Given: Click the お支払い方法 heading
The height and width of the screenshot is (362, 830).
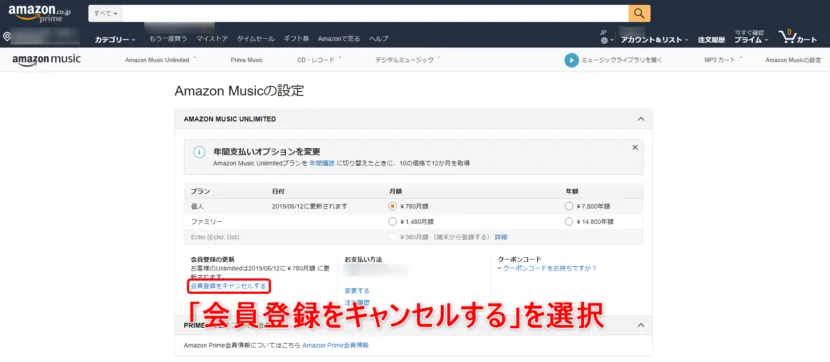Looking at the screenshot, I should tap(363, 259).
